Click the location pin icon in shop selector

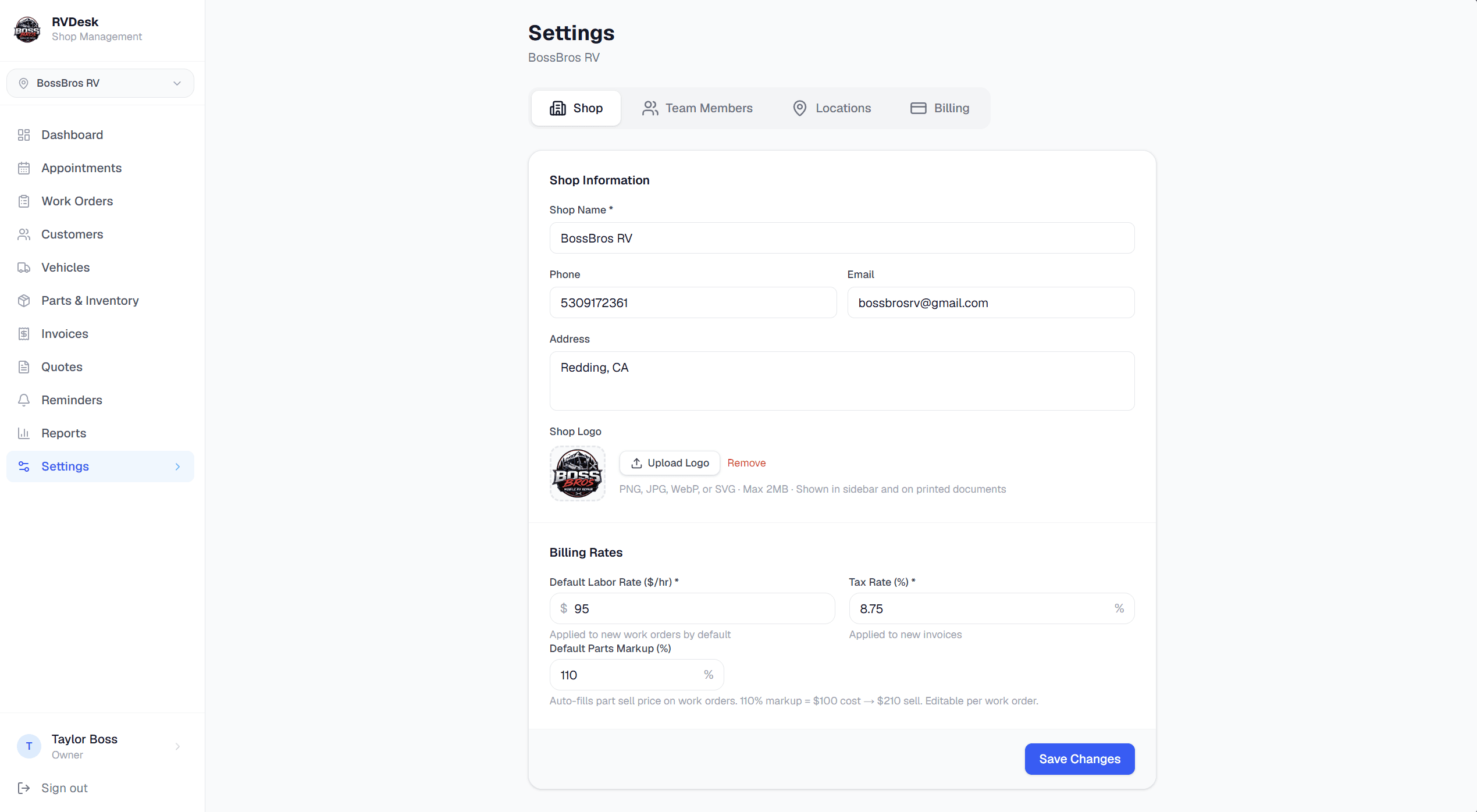point(23,83)
